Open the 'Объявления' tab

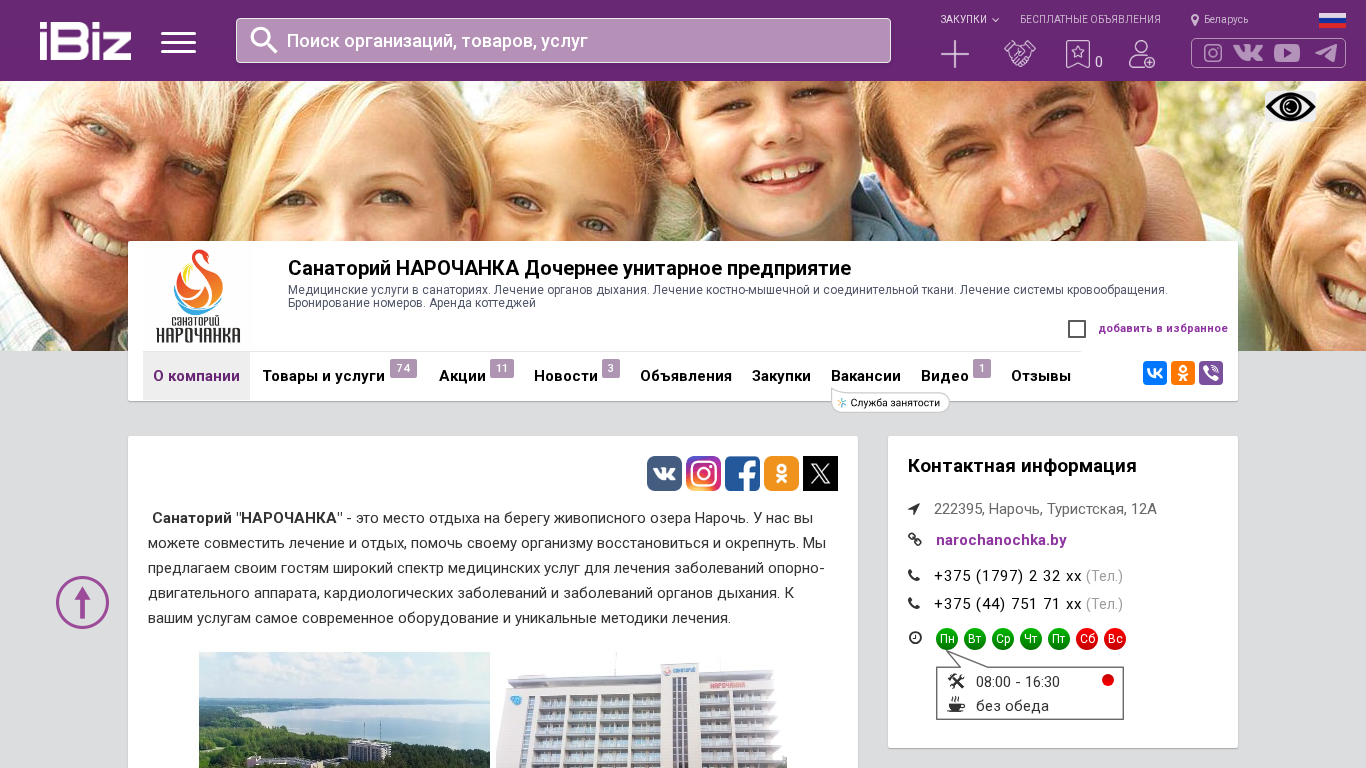(x=686, y=376)
